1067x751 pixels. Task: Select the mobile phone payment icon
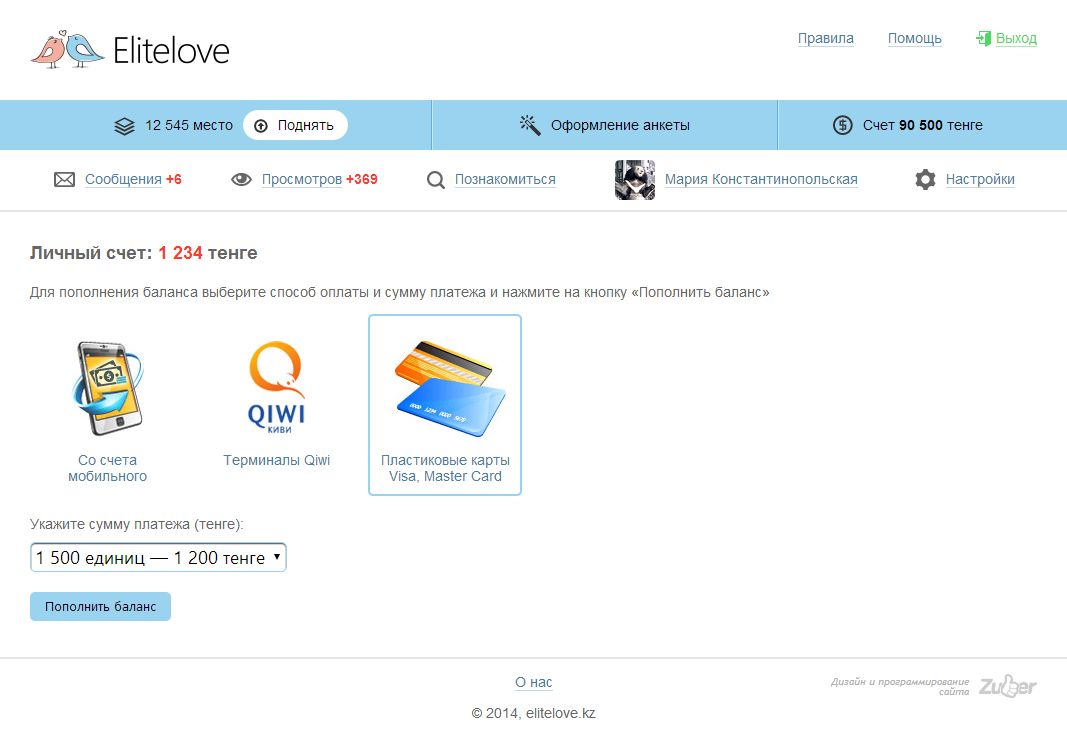[107, 389]
